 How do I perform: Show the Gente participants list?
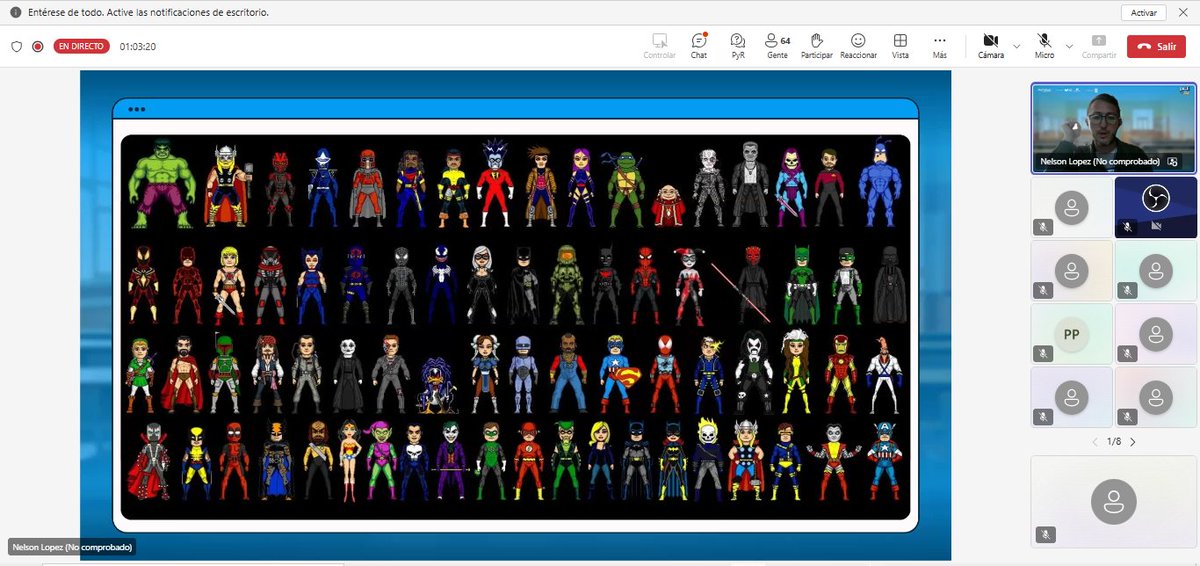point(777,46)
